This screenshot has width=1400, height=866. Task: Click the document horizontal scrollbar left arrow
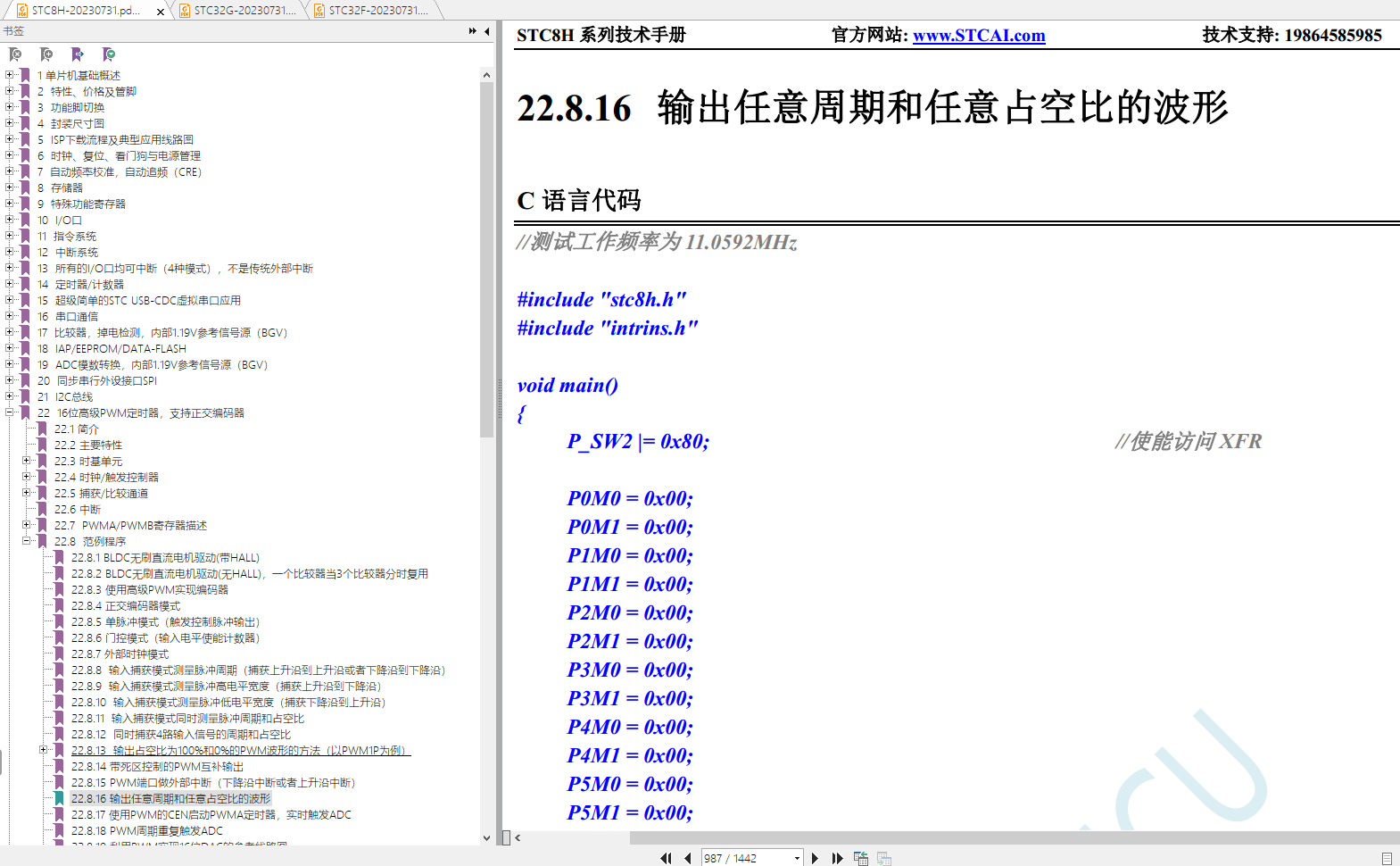click(x=518, y=837)
